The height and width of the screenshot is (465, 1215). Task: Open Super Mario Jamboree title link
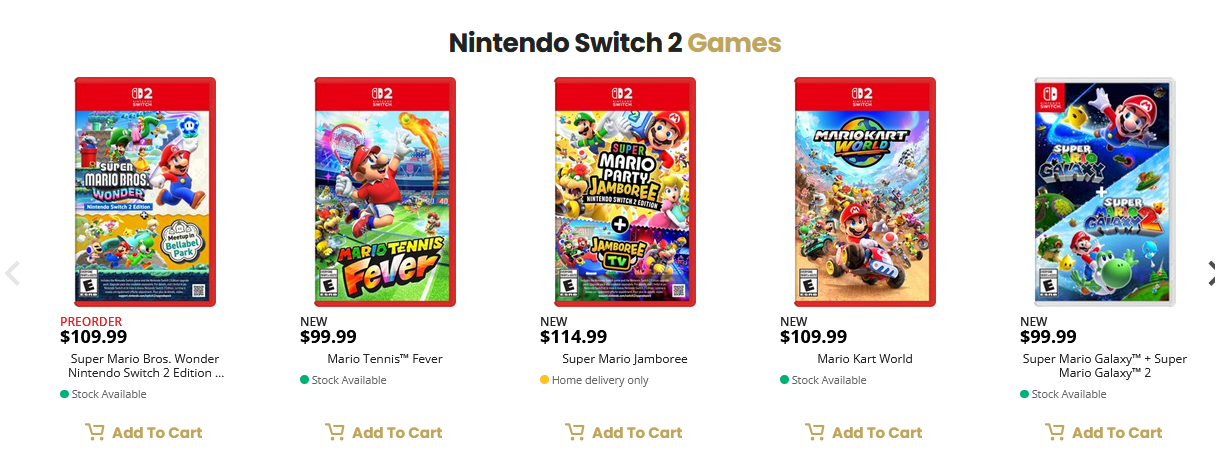point(625,359)
